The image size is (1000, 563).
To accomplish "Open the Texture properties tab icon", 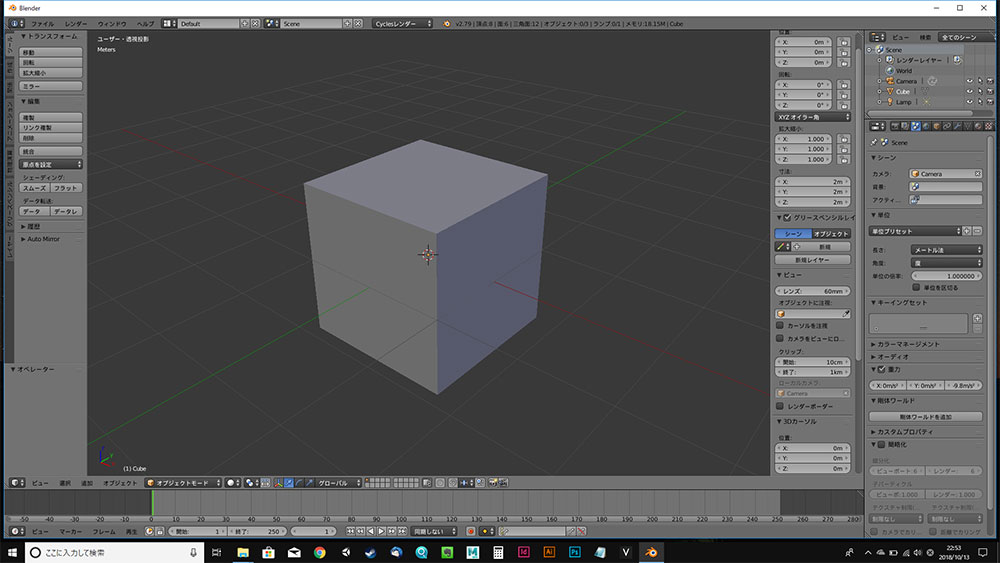I will [x=989, y=126].
